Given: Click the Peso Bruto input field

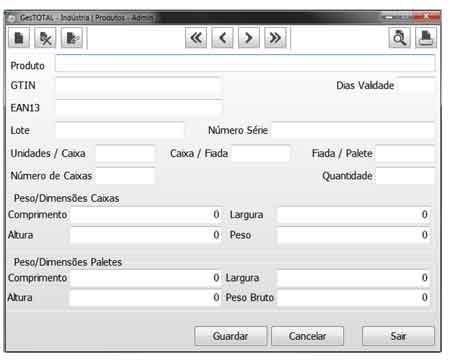Looking at the screenshot, I should [x=354, y=297].
